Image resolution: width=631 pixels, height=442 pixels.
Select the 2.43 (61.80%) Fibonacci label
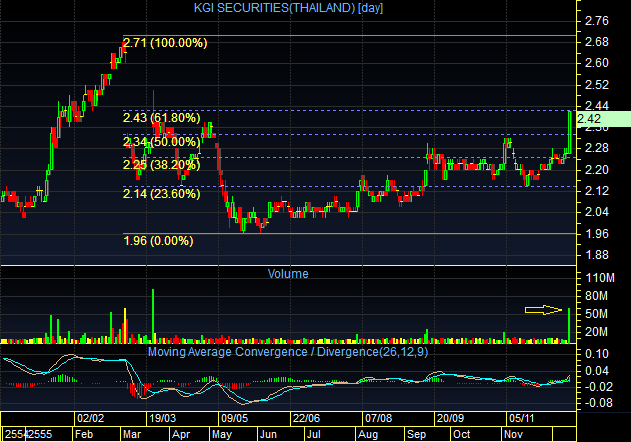[x=161, y=118]
